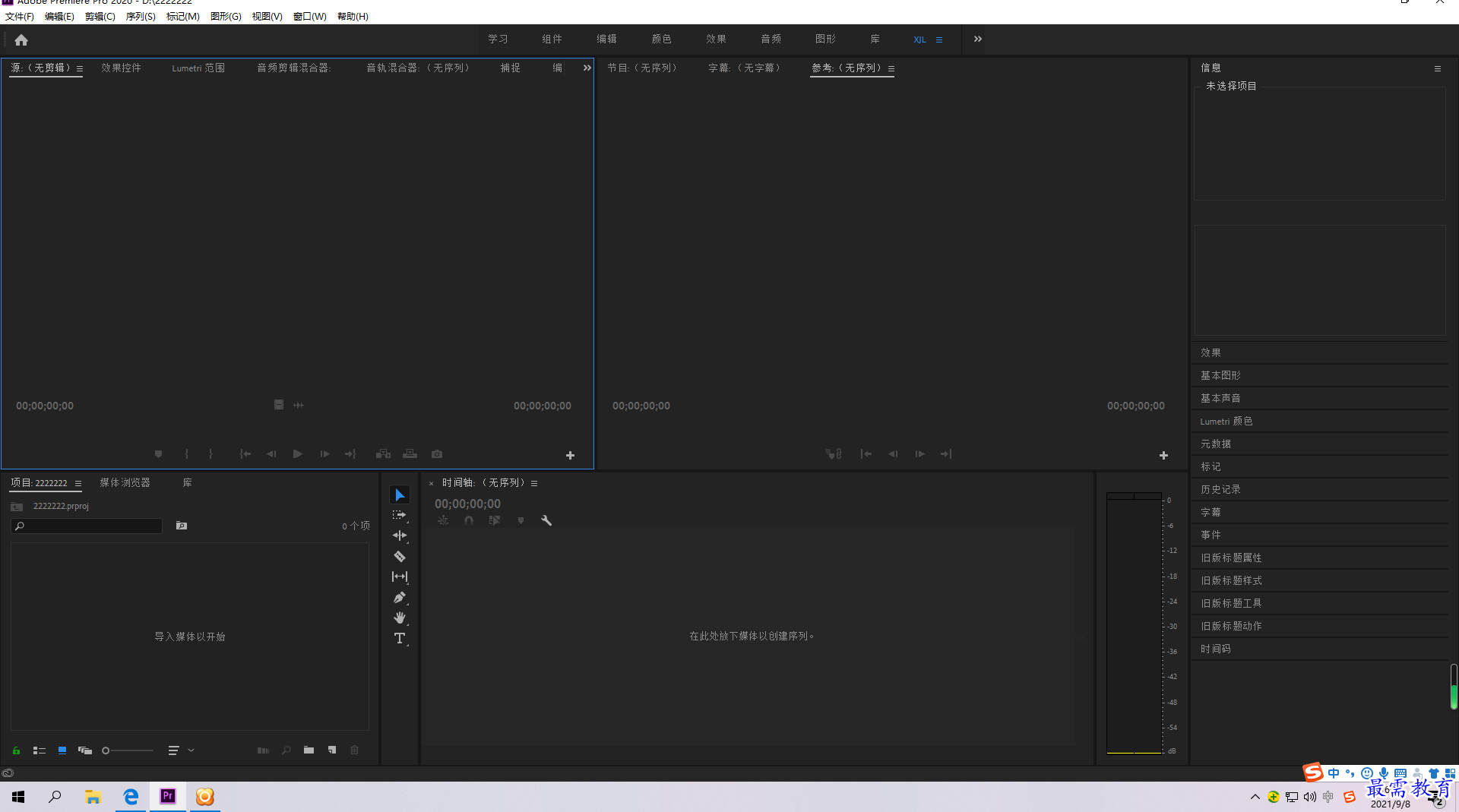Open info panel hamburger menu
Viewport: 1459px width, 812px height.
coord(1438,68)
